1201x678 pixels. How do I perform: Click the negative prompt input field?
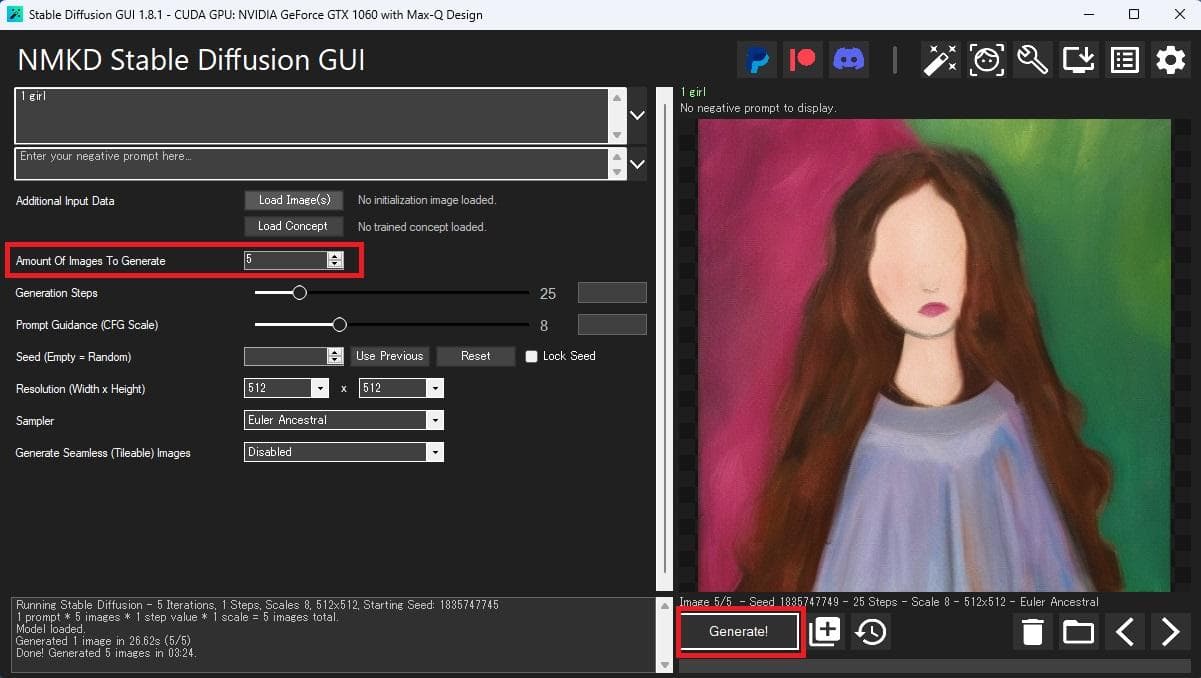[x=310, y=164]
